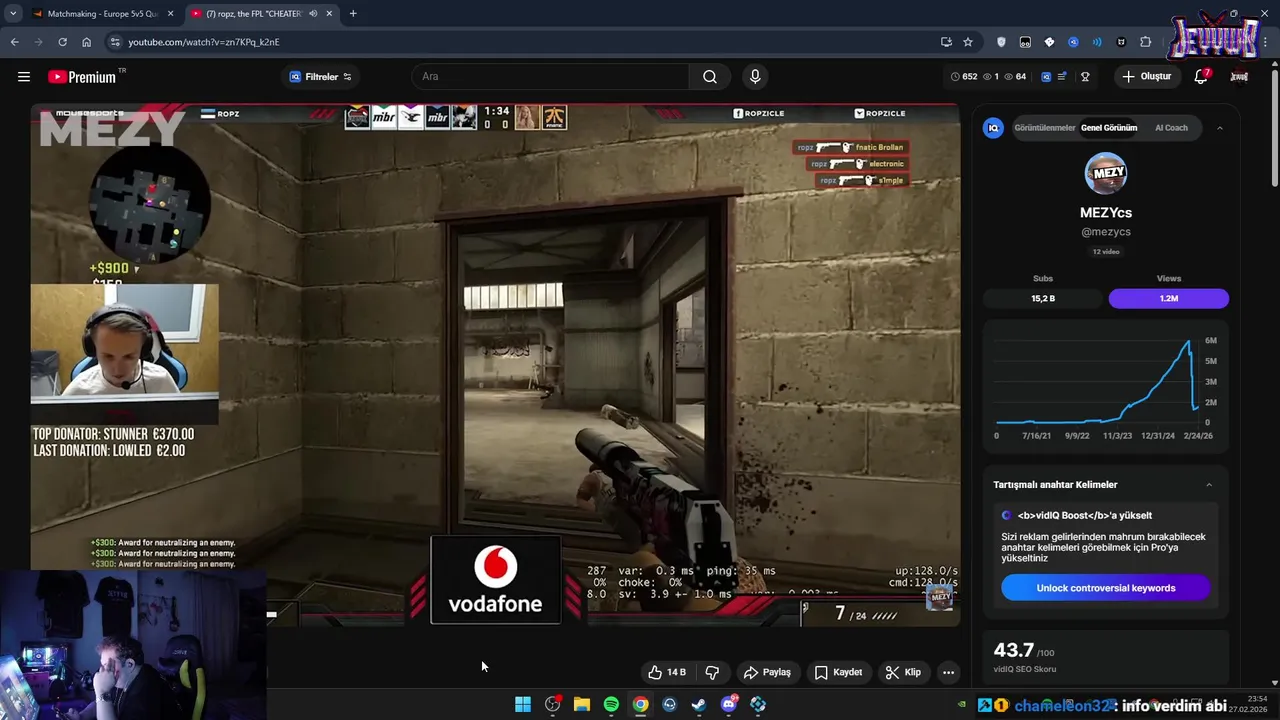Open the tab search dropdown arrow
The height and width of the screenshot is (720, 1280).
13,14
